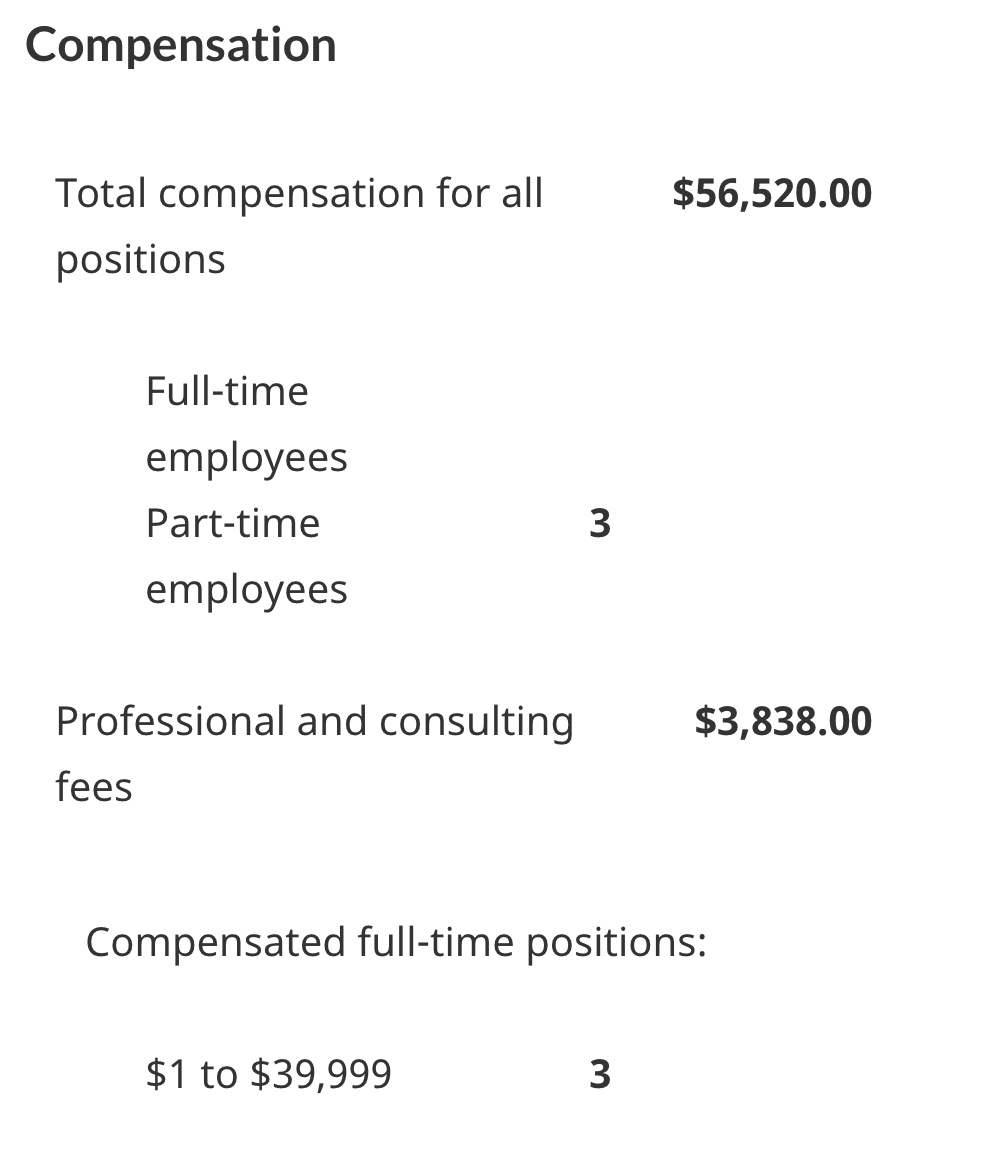This screenshot has height=1166, width=1000.
Task: Click "full-time positions:" in the subheading
Action: point(532,942)
